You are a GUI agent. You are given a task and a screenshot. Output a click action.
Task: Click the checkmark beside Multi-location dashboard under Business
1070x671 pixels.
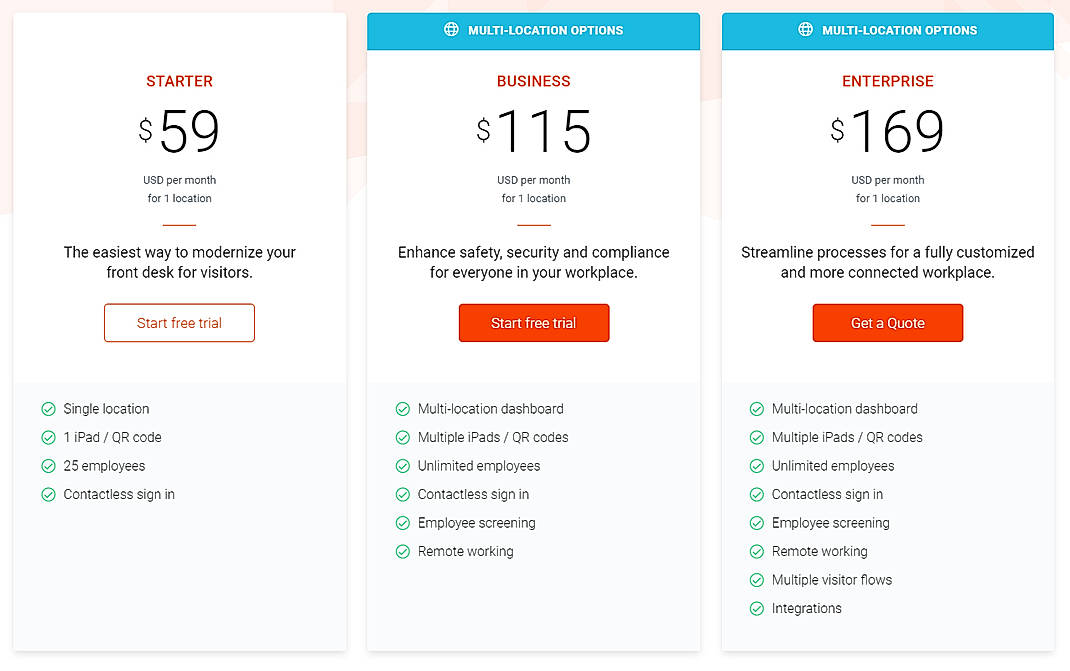403,409
